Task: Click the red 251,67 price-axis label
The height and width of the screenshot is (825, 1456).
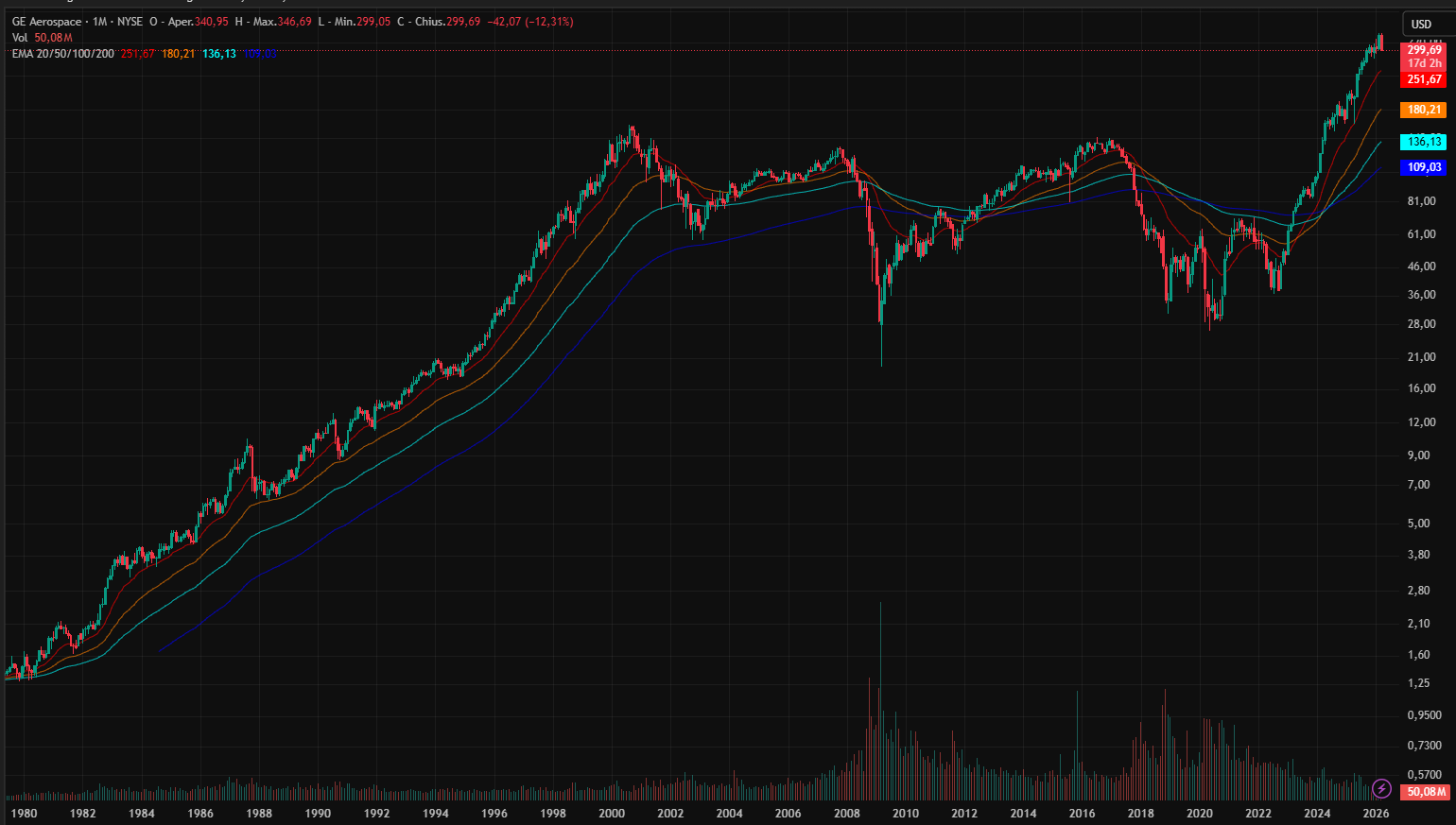Action: click(x=1424, y=80)
